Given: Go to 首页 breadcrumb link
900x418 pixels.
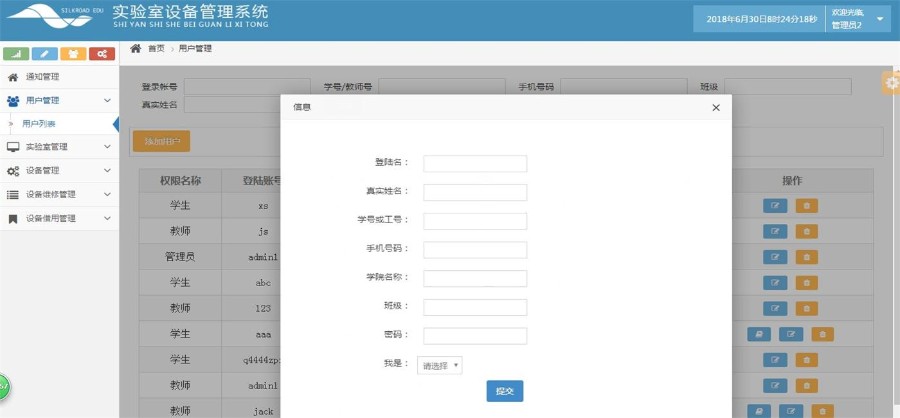Looking at the screenshot, I should 156,49.
